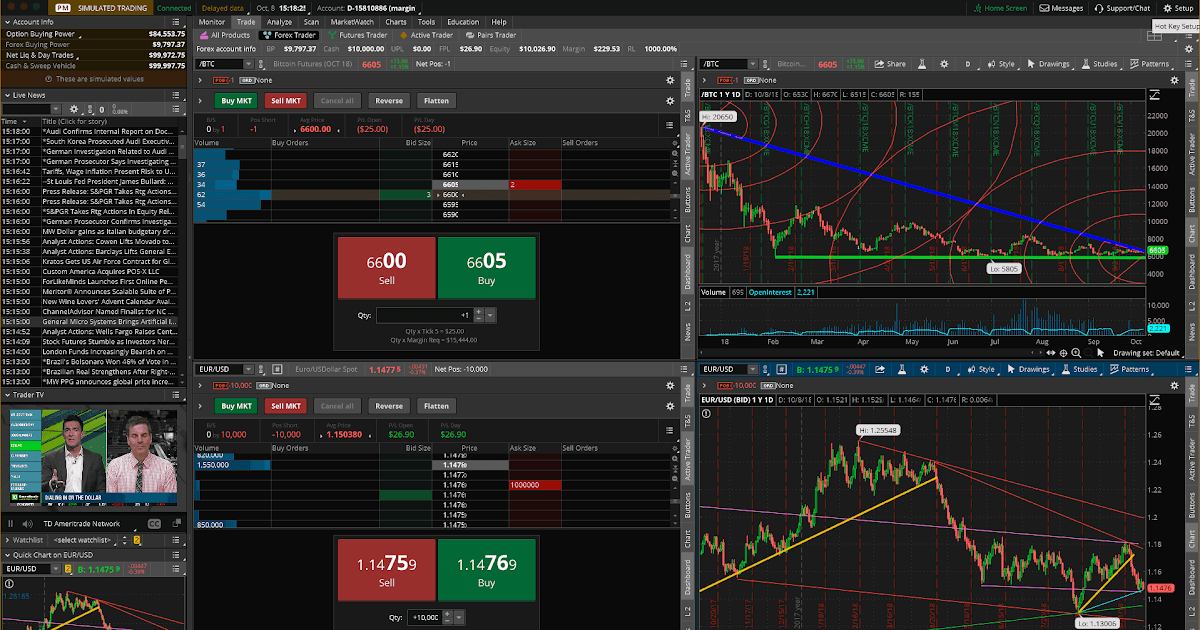Screen dimensions: 1200x630
Task: Go to the Home Screen
Action: pos(999,8)
